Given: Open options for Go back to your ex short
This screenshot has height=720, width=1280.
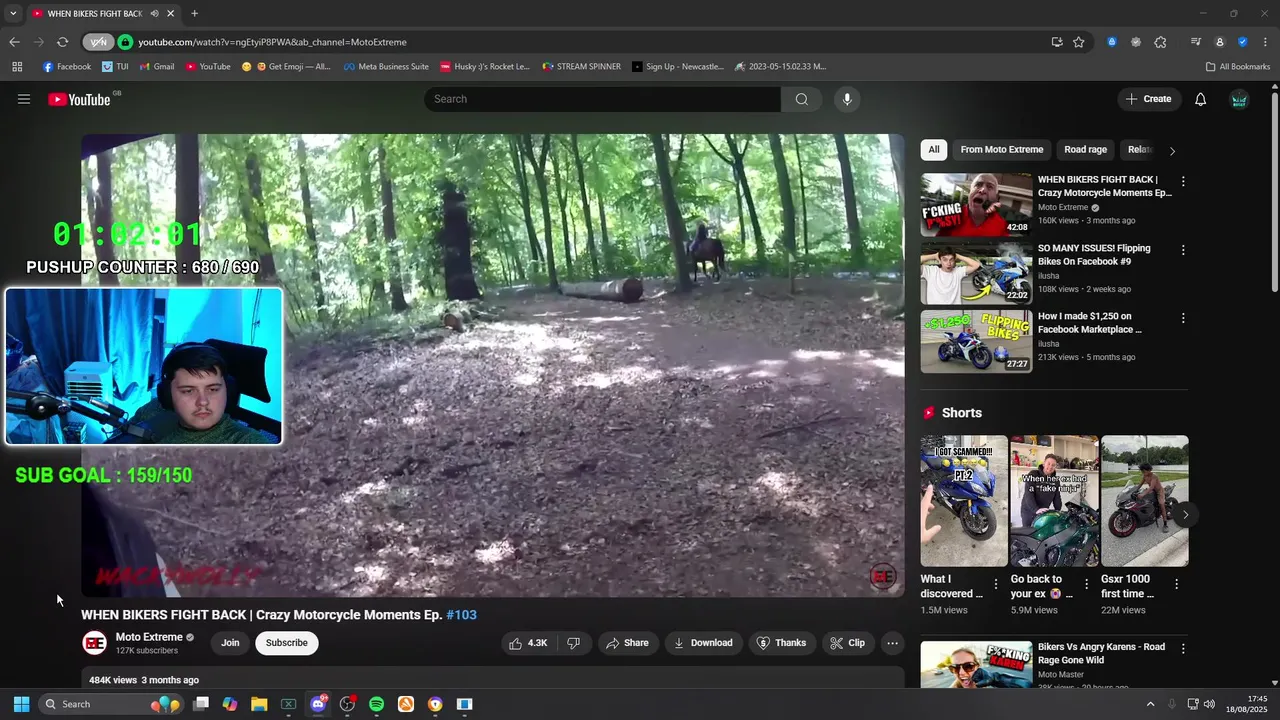Looking at the screenshot, I should [1086, 584].
